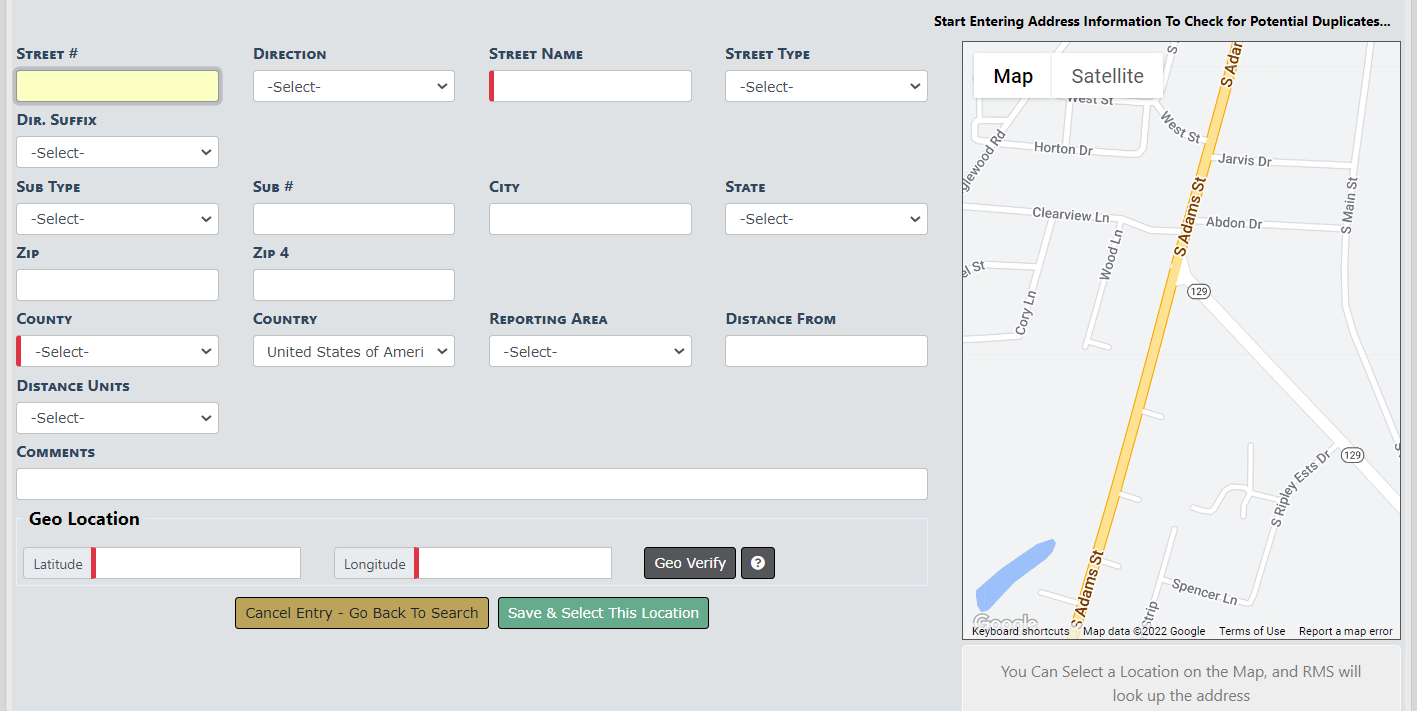Click into the Latitude field

click(198, 563)
